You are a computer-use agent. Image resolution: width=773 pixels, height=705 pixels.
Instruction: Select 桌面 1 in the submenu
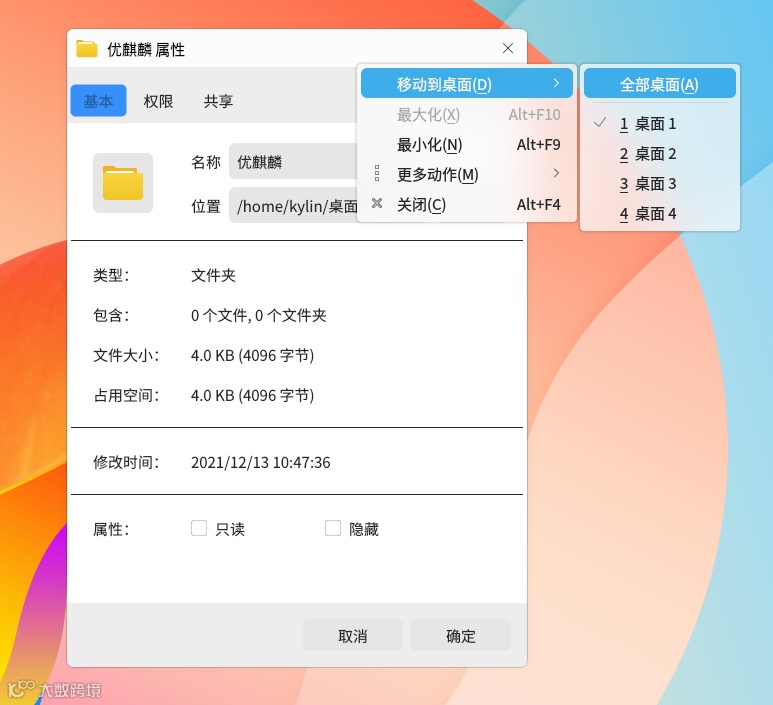(660, 124)
